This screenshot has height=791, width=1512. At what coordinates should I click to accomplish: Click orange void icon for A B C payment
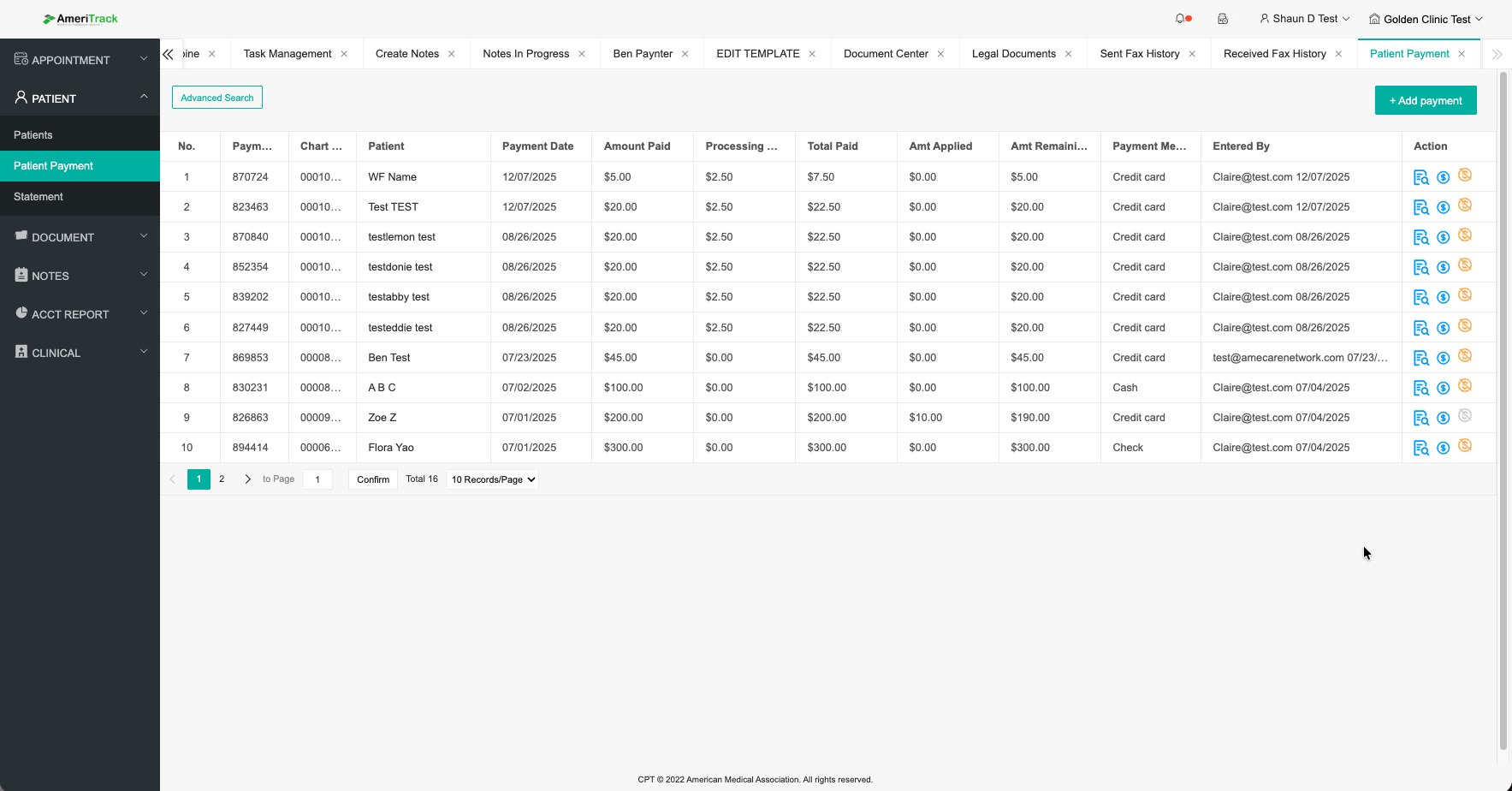1465,386
